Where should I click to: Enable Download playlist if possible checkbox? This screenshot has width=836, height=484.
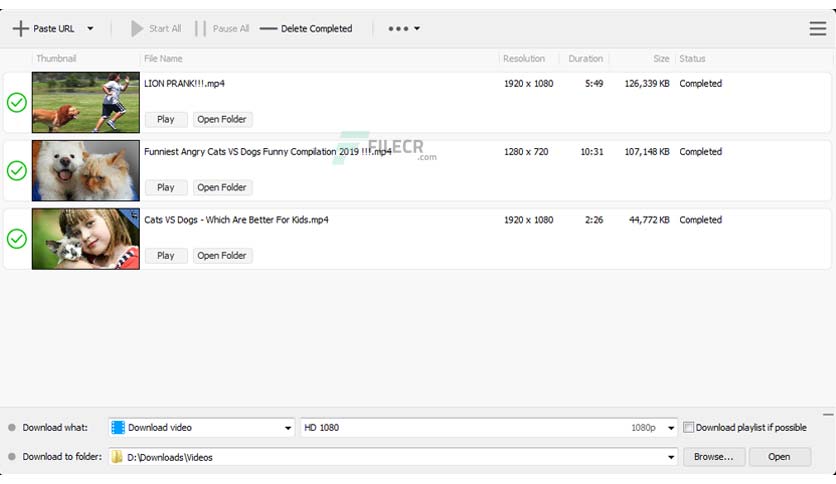point(688,427)
